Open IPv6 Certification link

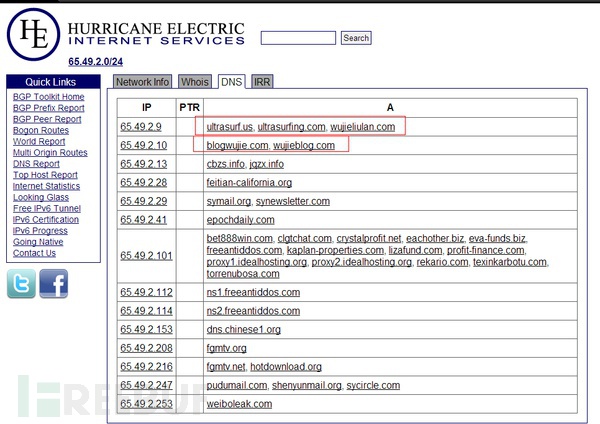pyautogui.click(x=46, y=219)
